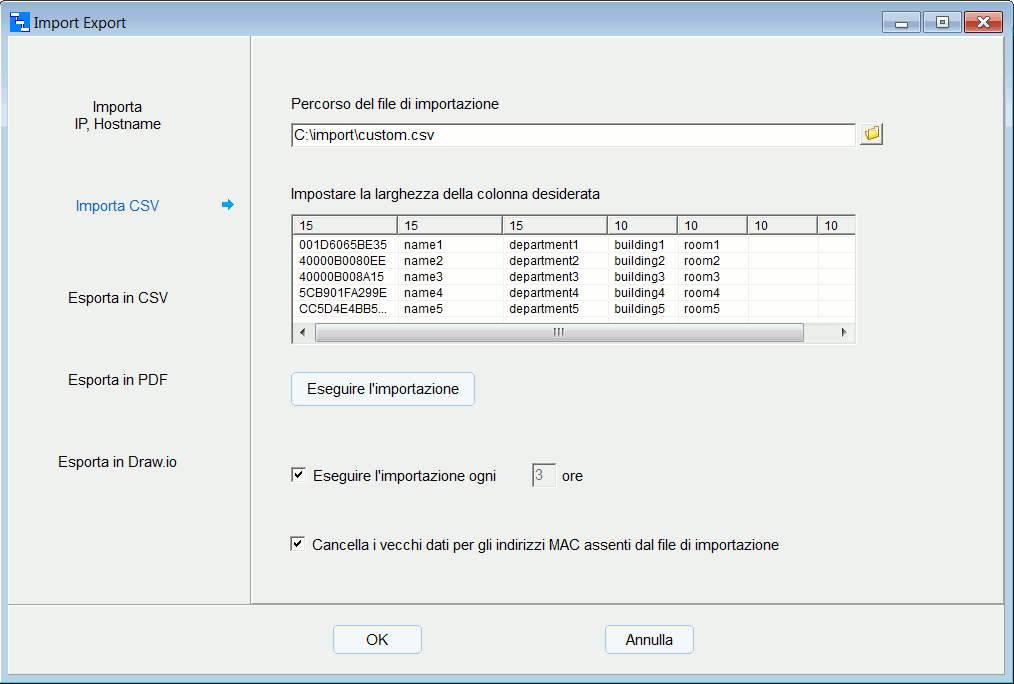Toggle the 'Eseguire l'importazione ogni' checkbox
This screenshot has height=684, width=1014.
(298, 475)
